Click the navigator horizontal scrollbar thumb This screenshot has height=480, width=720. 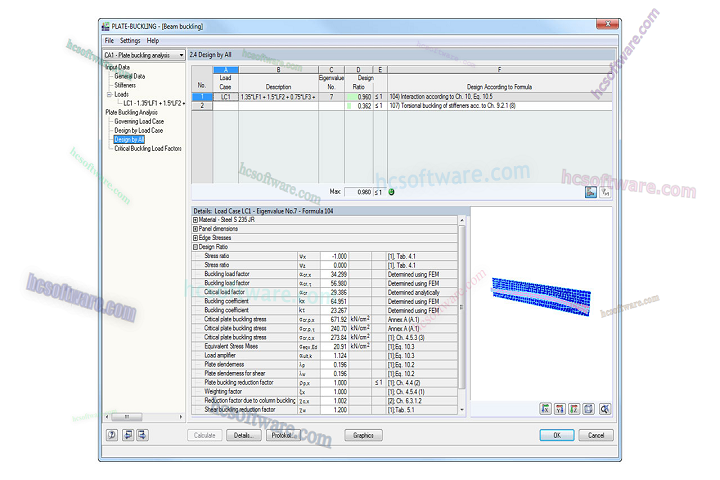[x=127, y=417]
